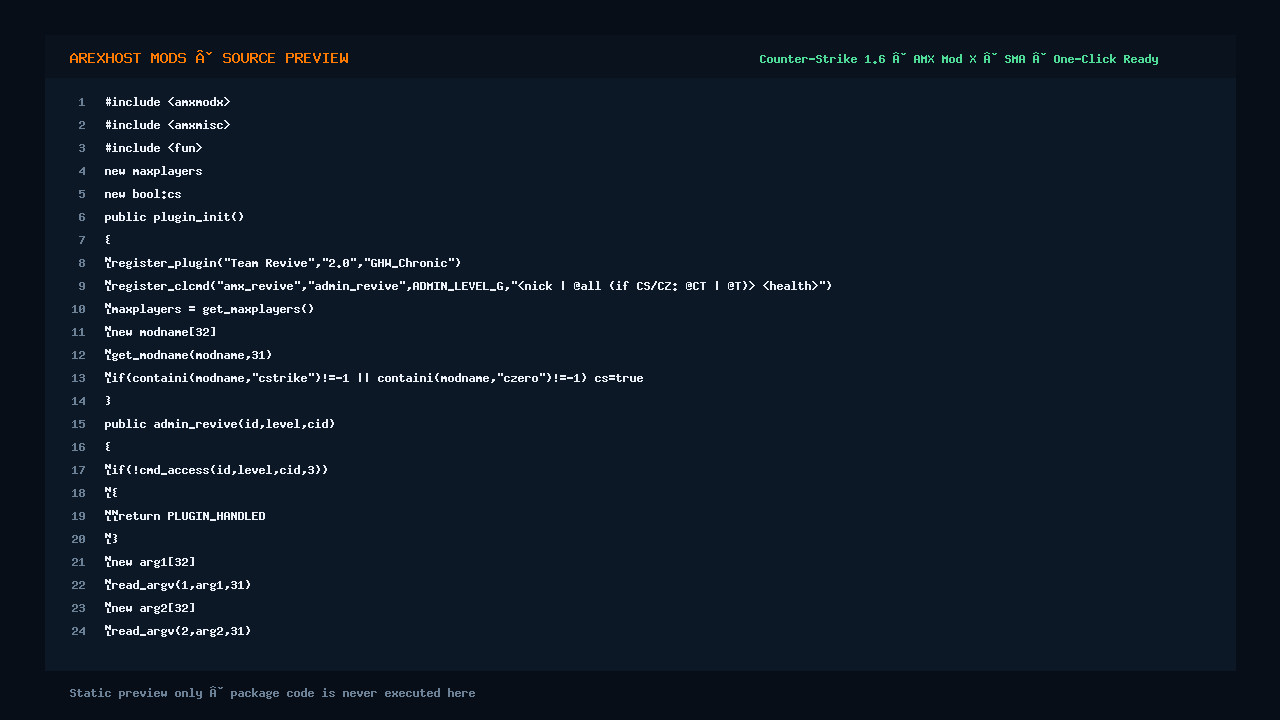Screen dimensions: 1280x720
Task: Click the '#include <fun>' line
Action: 153,148
